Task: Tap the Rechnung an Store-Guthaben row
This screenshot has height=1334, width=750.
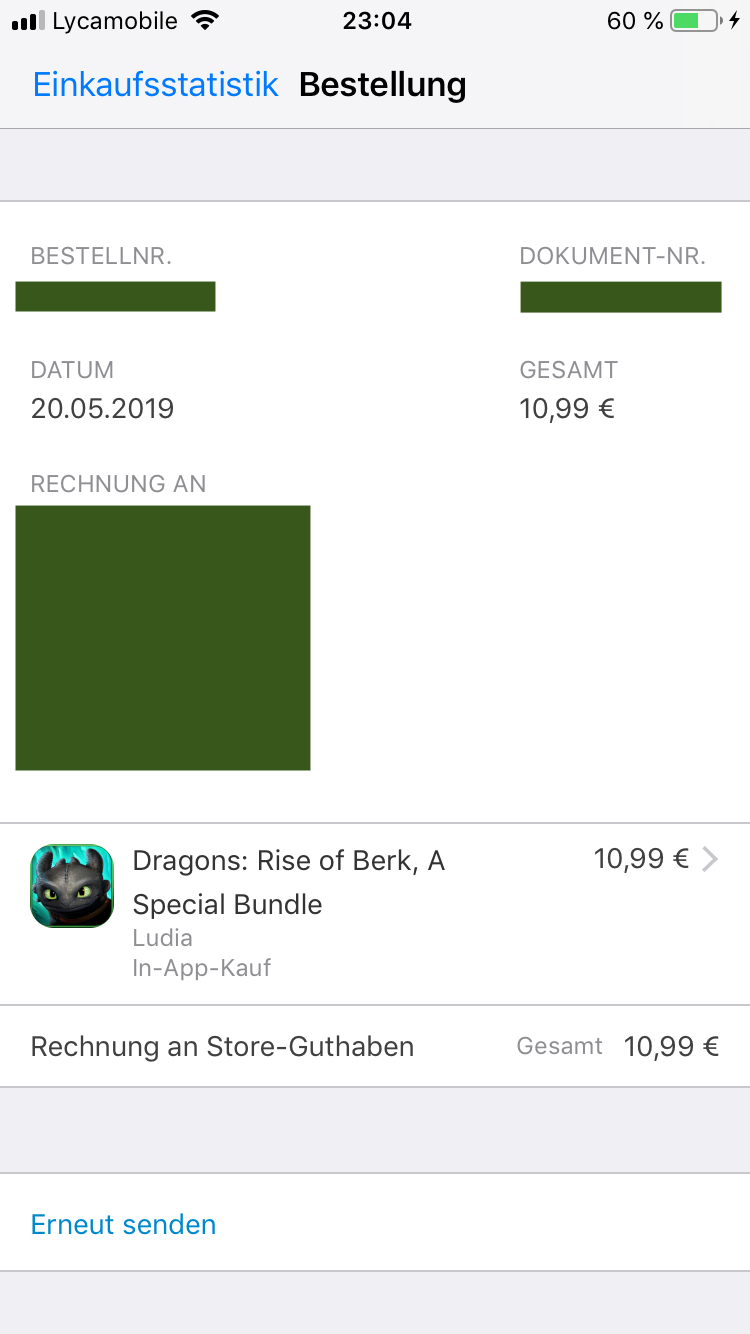Action: tap(222, 1047)
